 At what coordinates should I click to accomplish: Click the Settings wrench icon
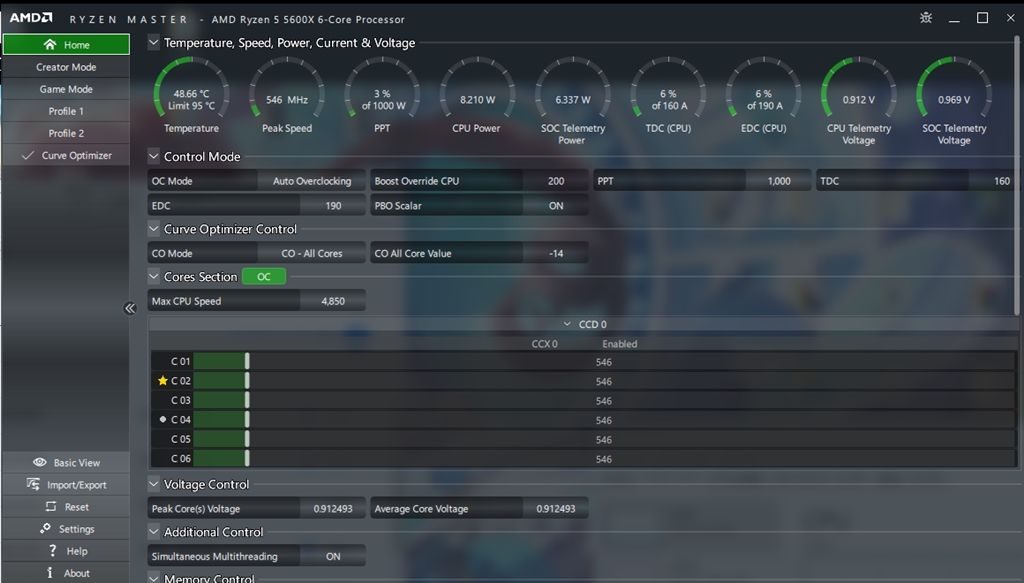click(45, 528)
